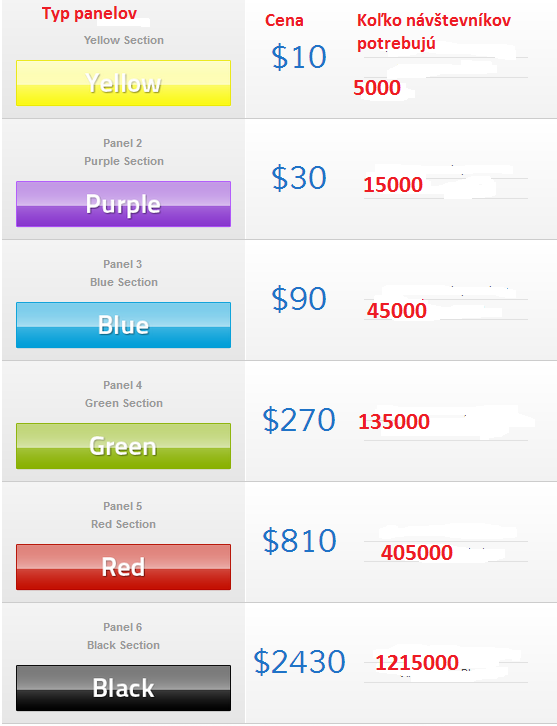Viewport: 557px width, 726px height.
Task: Click the Red panel button
Action: tap(123, 567)
